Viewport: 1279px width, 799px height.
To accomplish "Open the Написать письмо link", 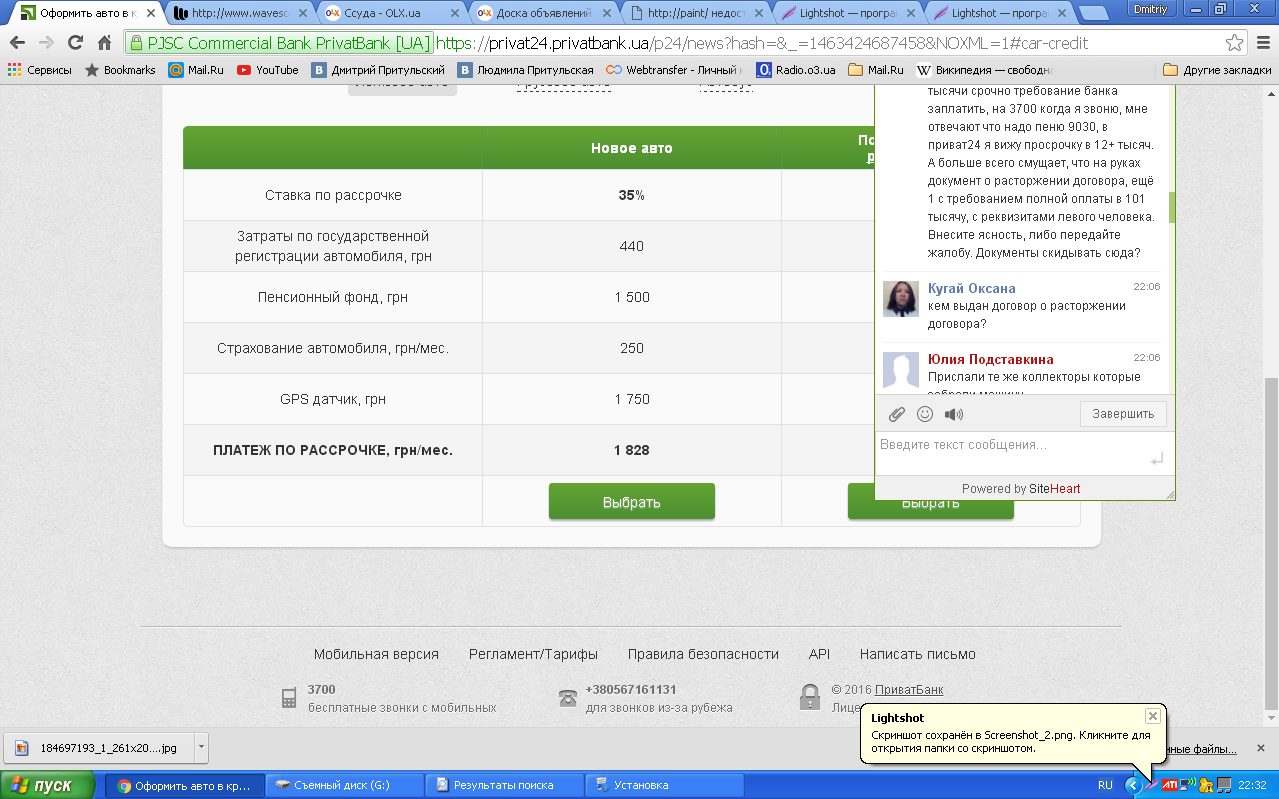I will (x=918, y=654).
